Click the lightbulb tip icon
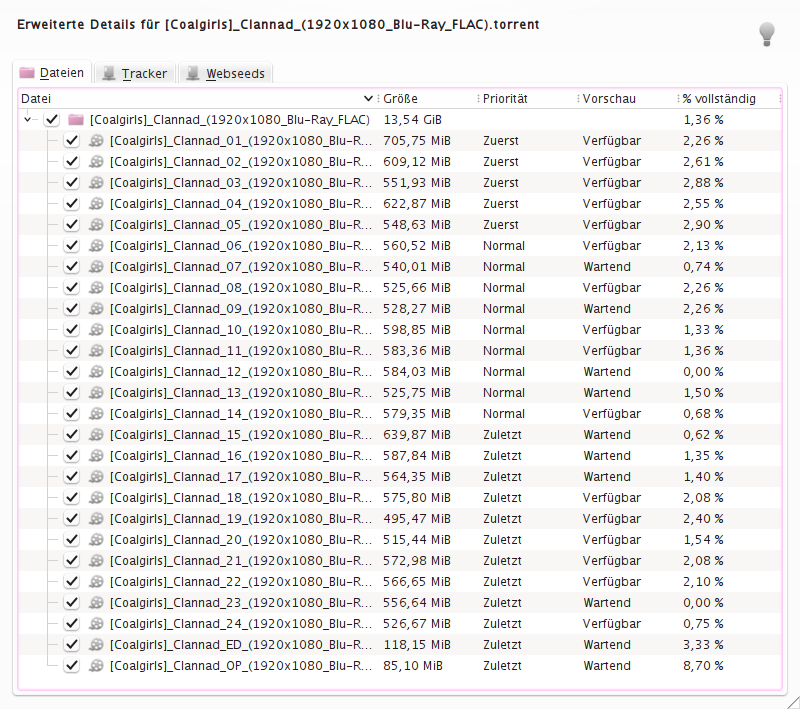 (766, 34)
